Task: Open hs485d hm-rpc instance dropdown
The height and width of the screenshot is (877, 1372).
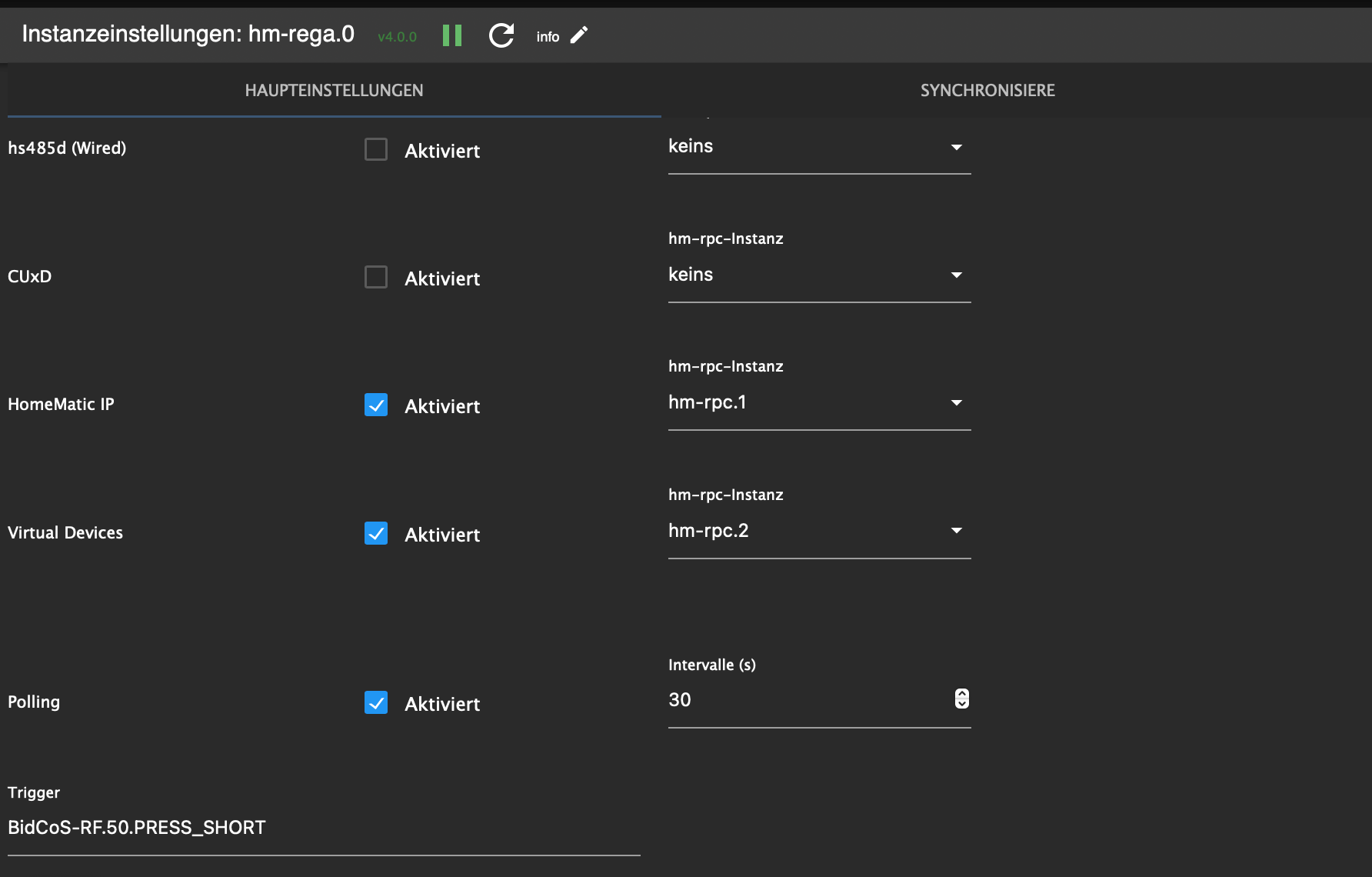Action: click(x=819, y=146)
